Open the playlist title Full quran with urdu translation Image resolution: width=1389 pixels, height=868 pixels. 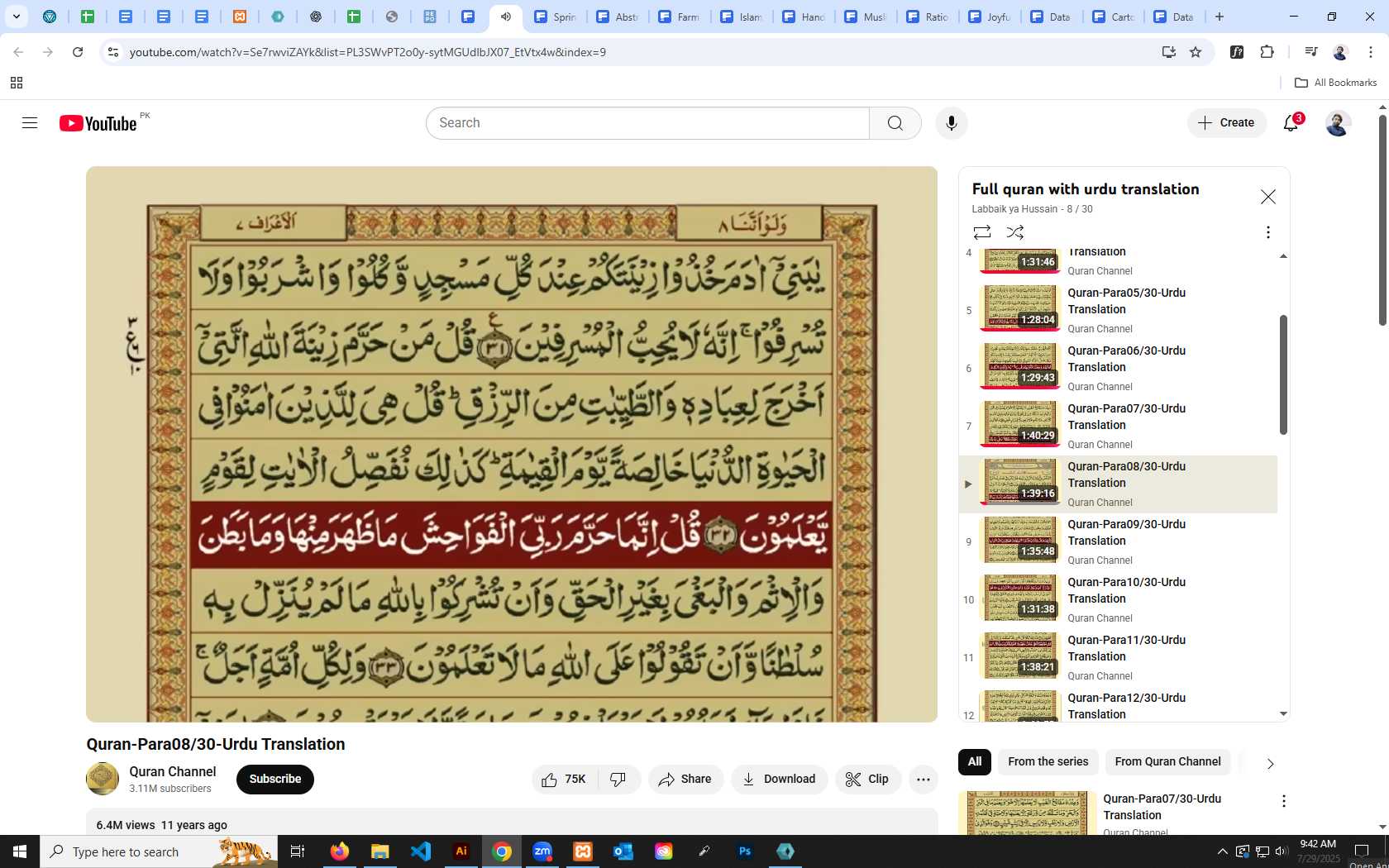coord(1086,189)
